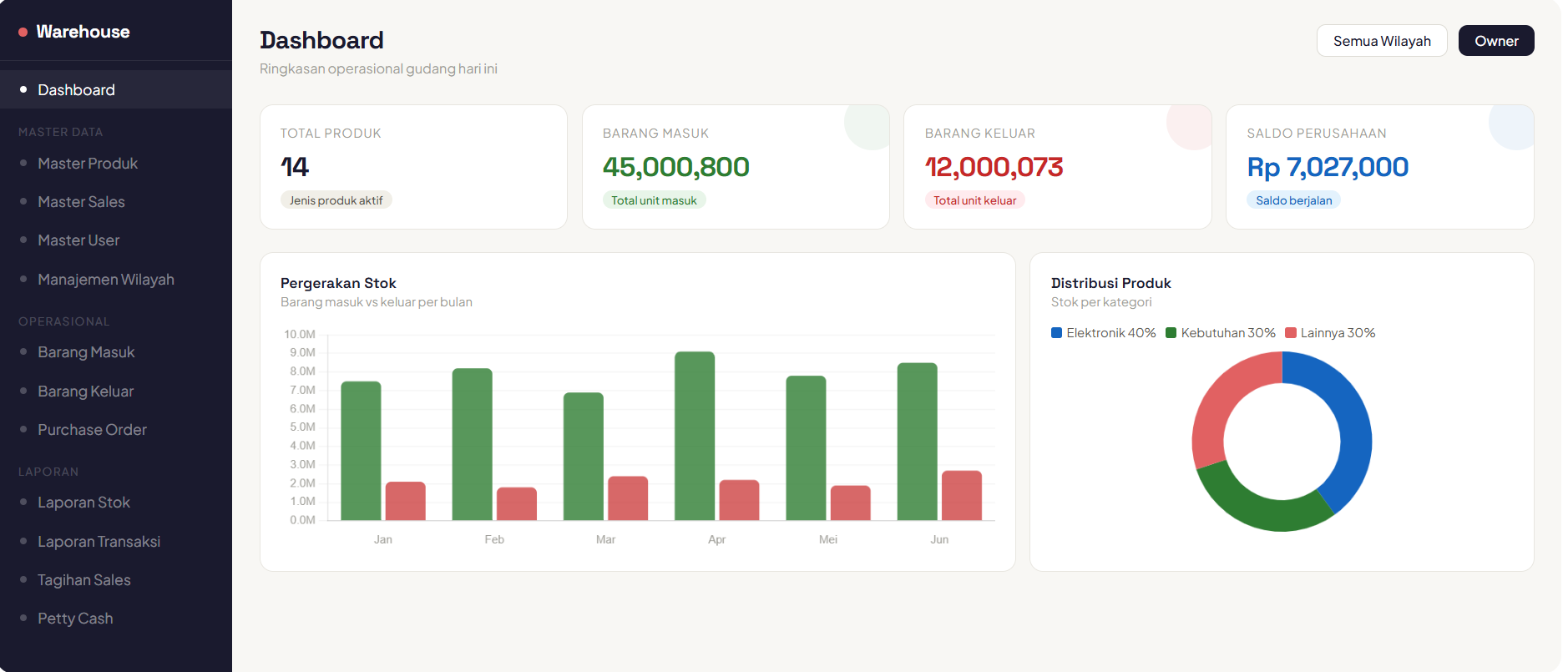1568x672 pixels.
Task: Open the Purchase Order section
Action: [92, 430]
